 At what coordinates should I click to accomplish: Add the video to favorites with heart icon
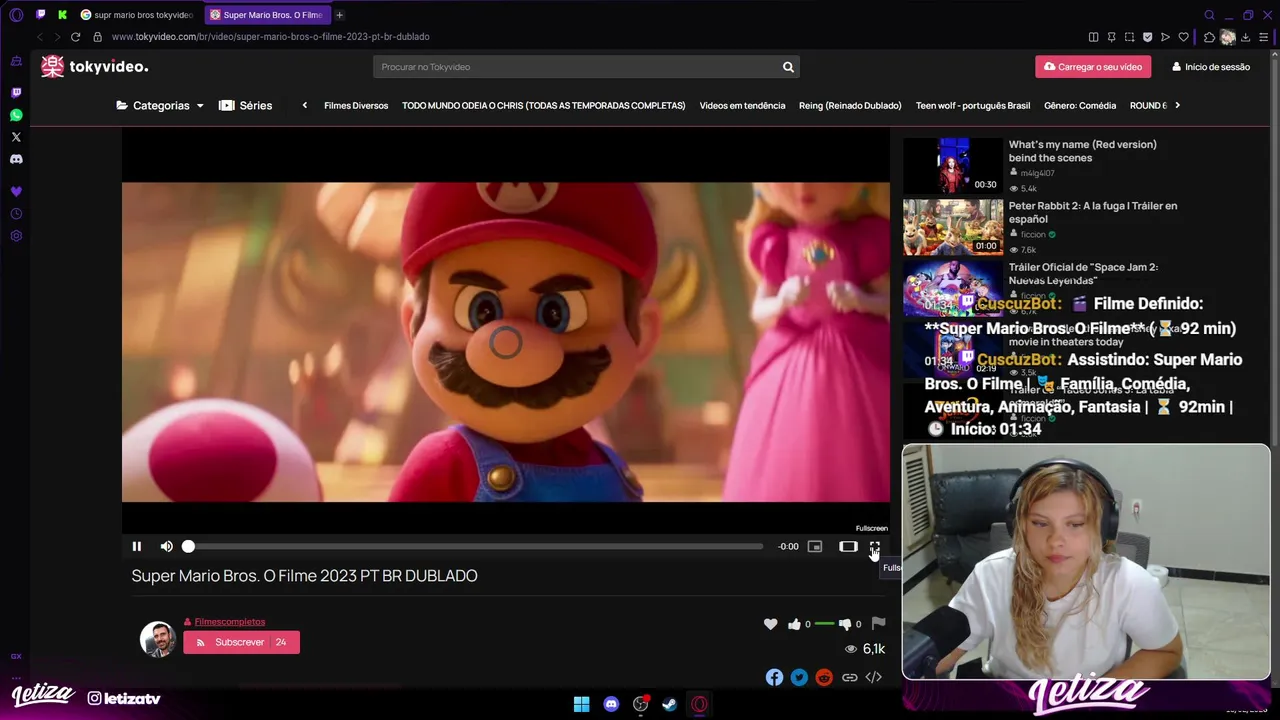tap(770, 624)
